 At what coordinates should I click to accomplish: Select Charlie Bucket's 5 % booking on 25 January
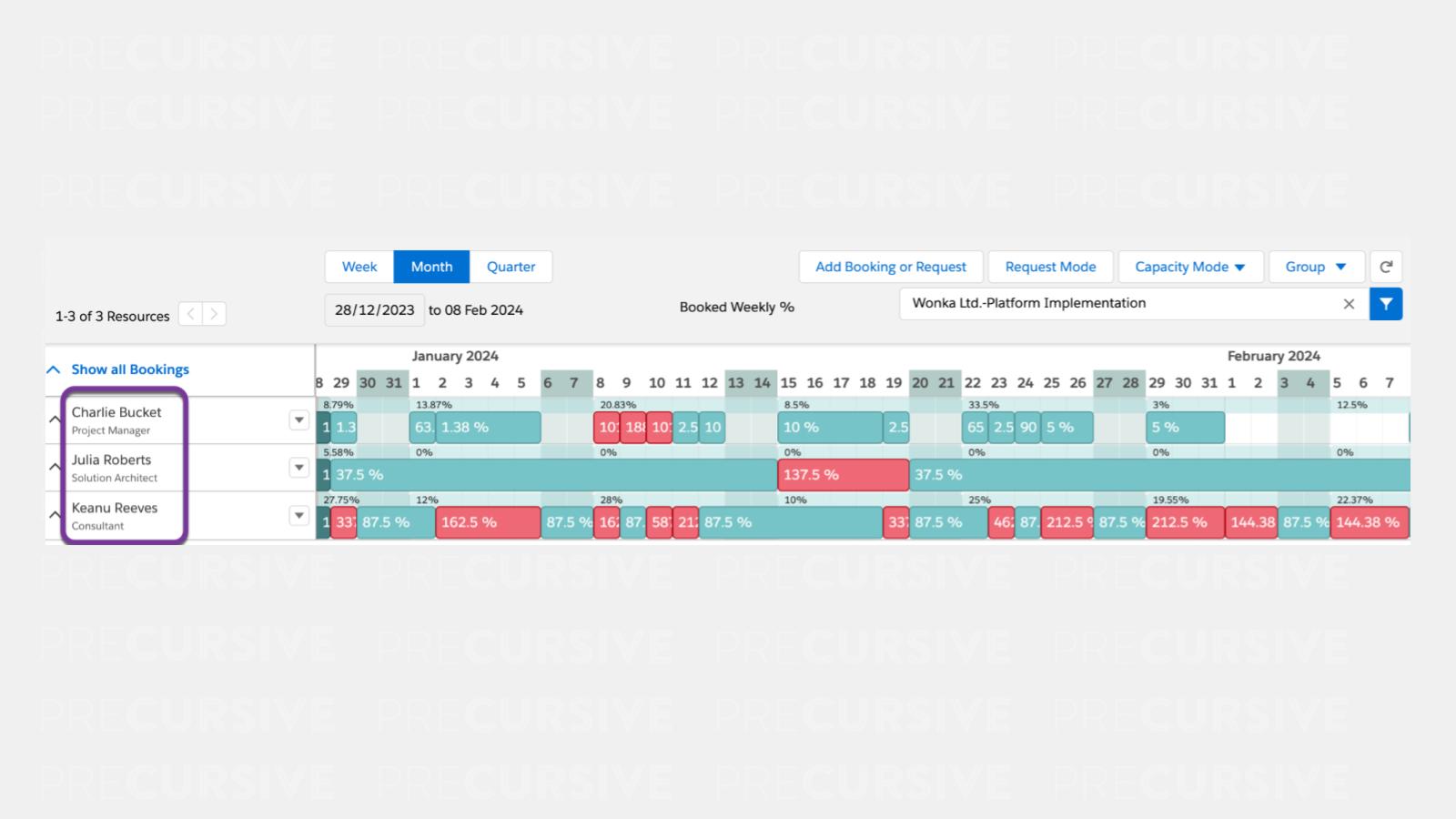click(x=1067, y=427)
